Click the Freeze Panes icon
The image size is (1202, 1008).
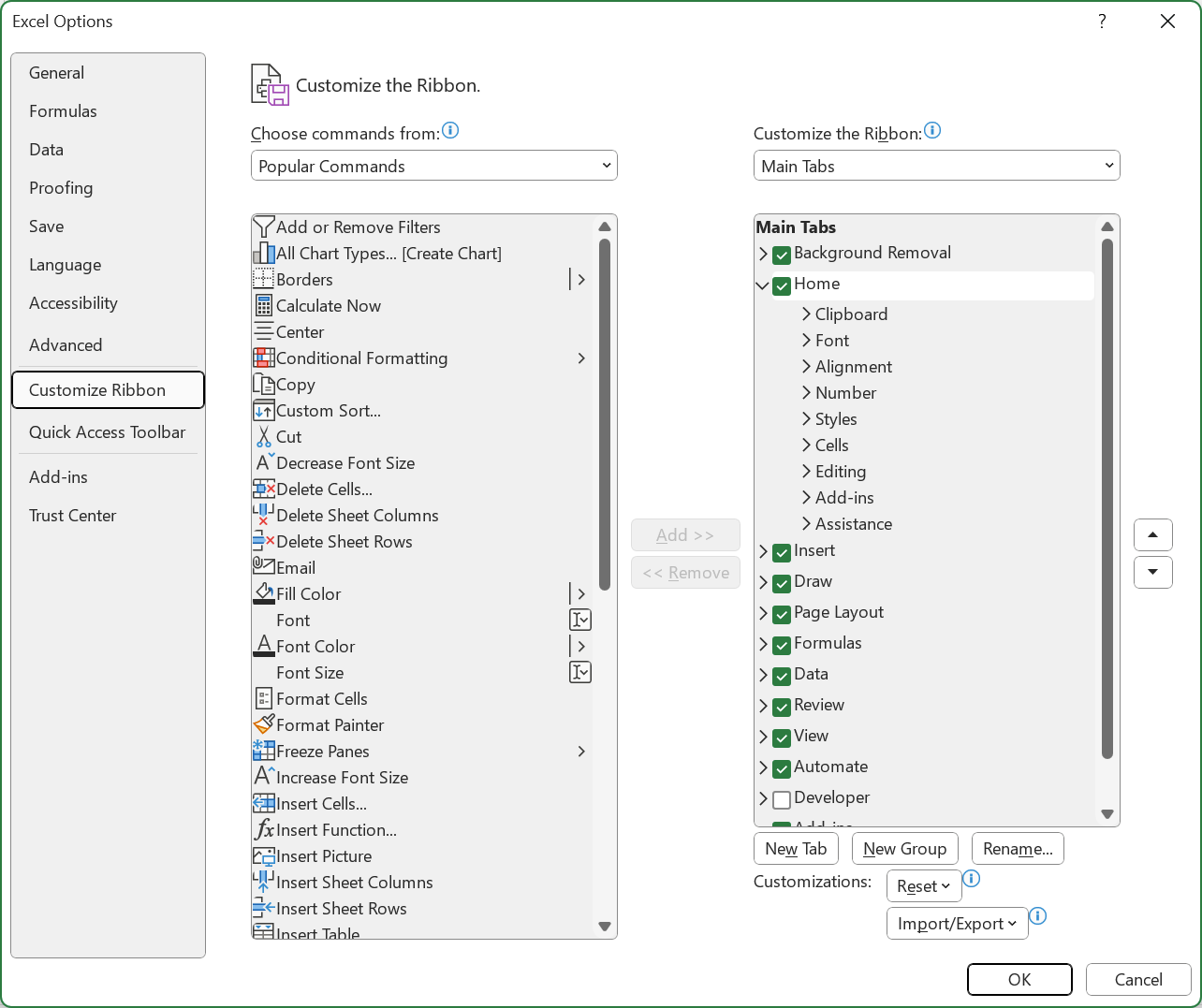(x=264, y=752)
